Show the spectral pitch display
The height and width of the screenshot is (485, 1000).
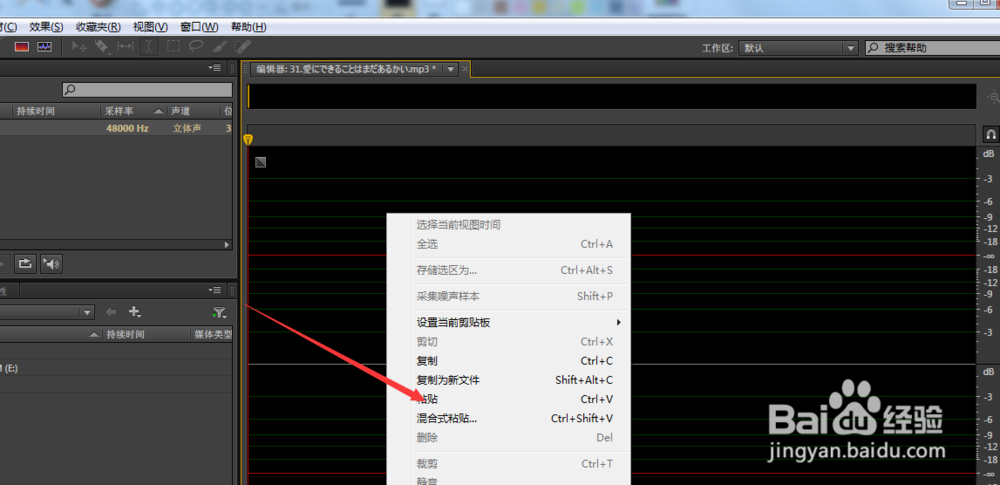(x=44, y=47)
